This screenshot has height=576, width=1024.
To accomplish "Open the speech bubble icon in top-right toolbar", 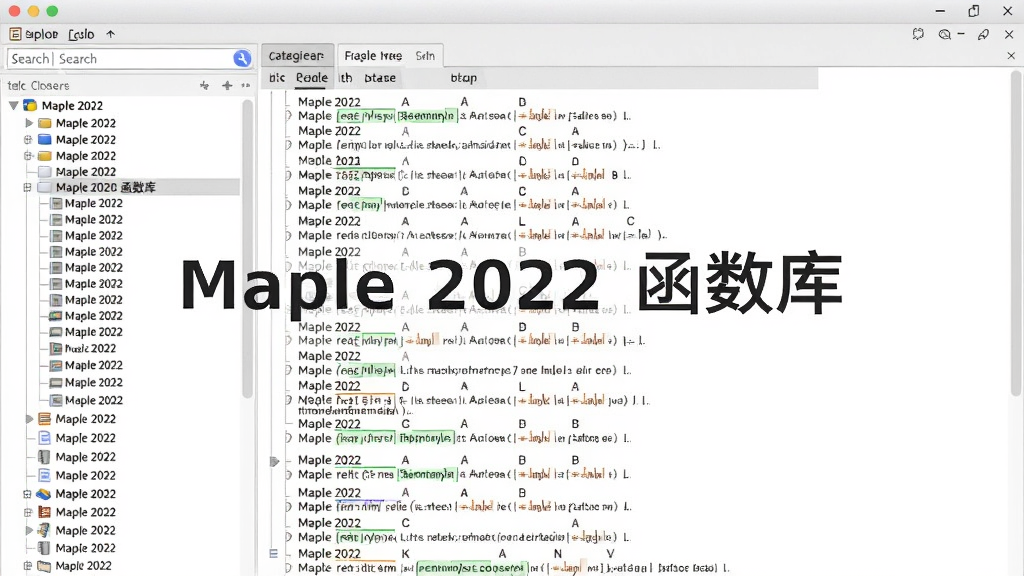I will (x=918, y=34).
